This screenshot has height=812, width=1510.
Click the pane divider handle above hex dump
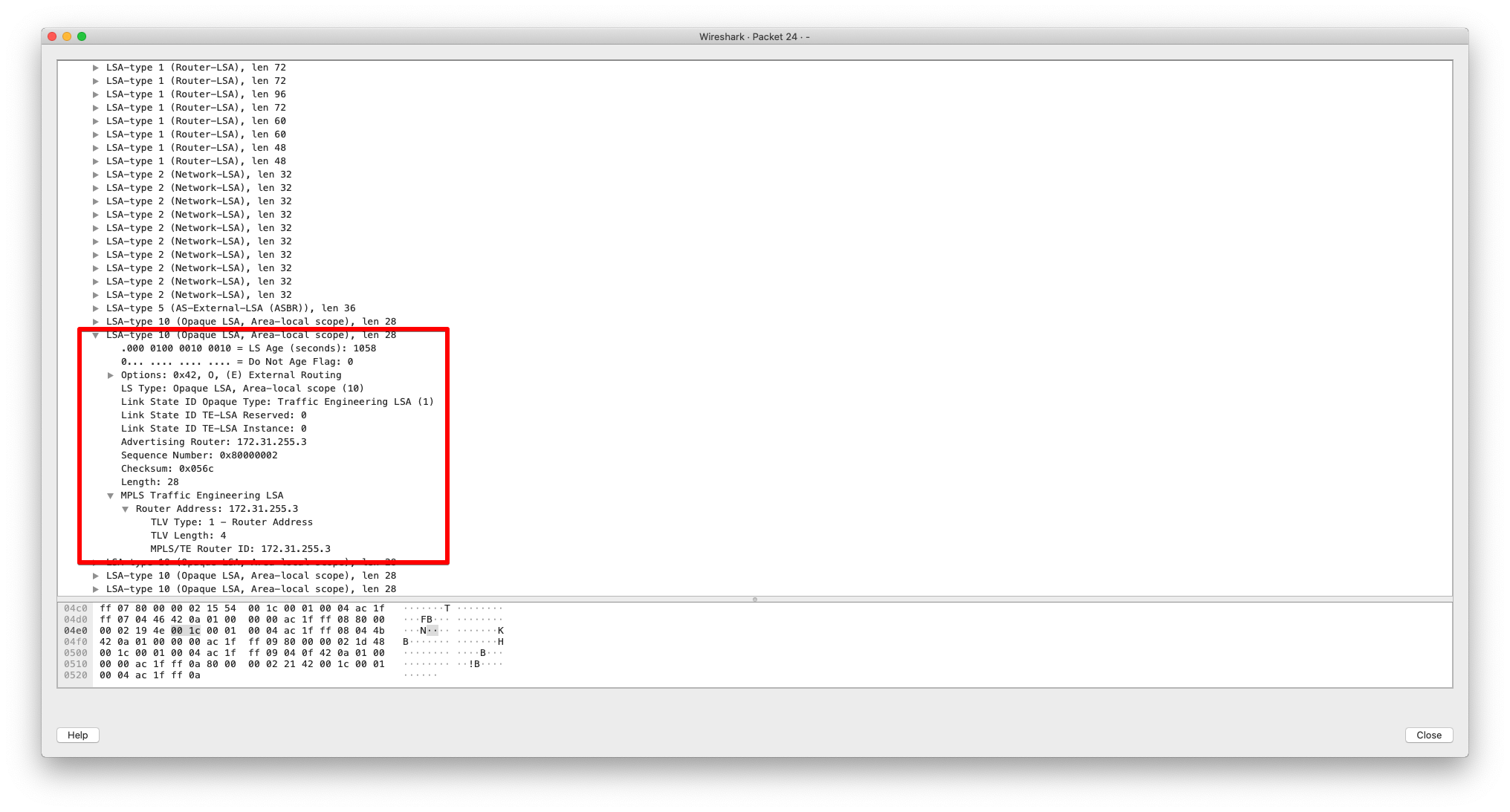coord(755,599)
